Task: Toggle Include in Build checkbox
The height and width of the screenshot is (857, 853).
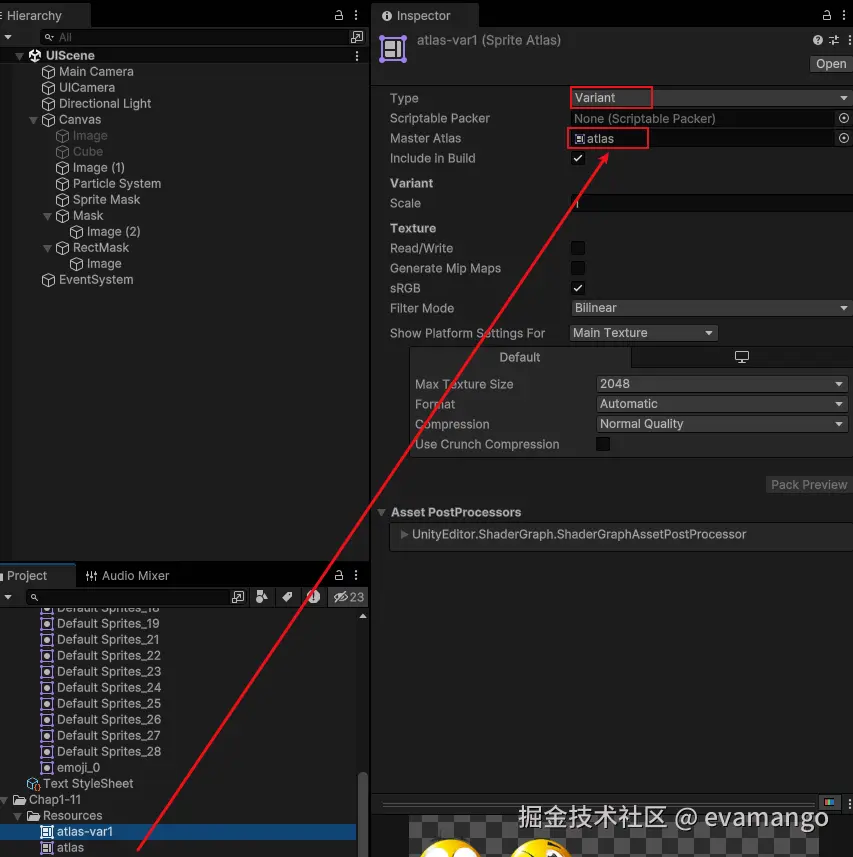Action: (578, 159)
